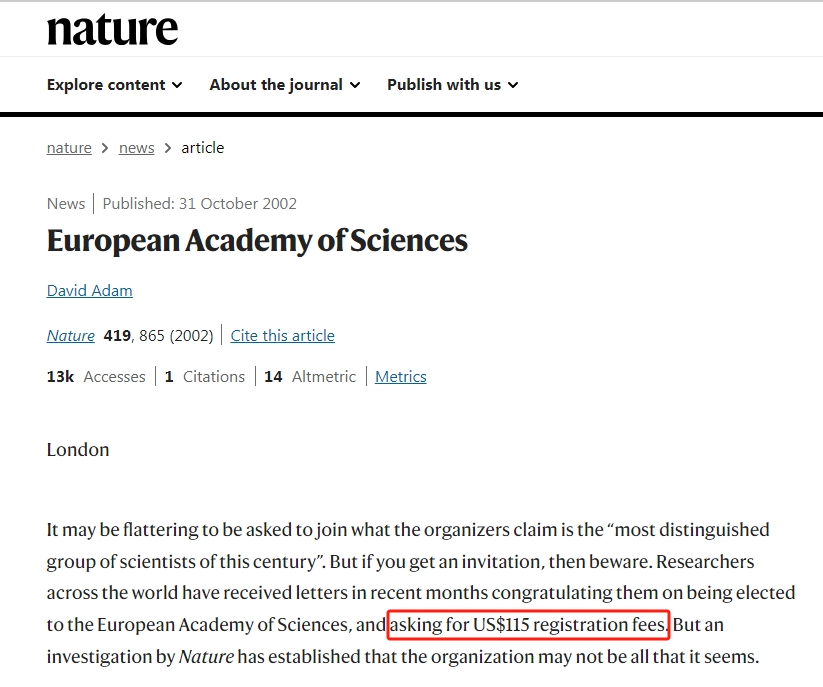Image resolution: width=823 pixels, height=687 pixels.
Task: Click the 14 Altmetric score
Action: point(310,376)
